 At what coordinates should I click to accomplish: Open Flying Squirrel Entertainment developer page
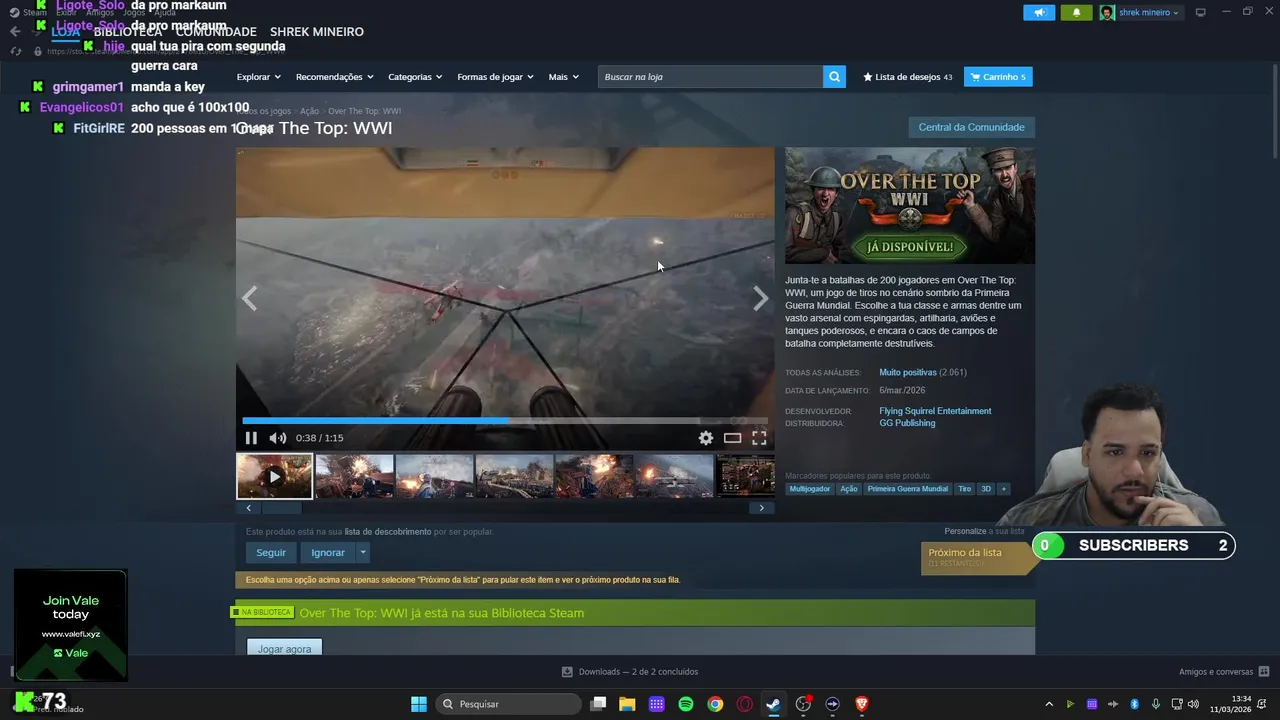point(935,411)
